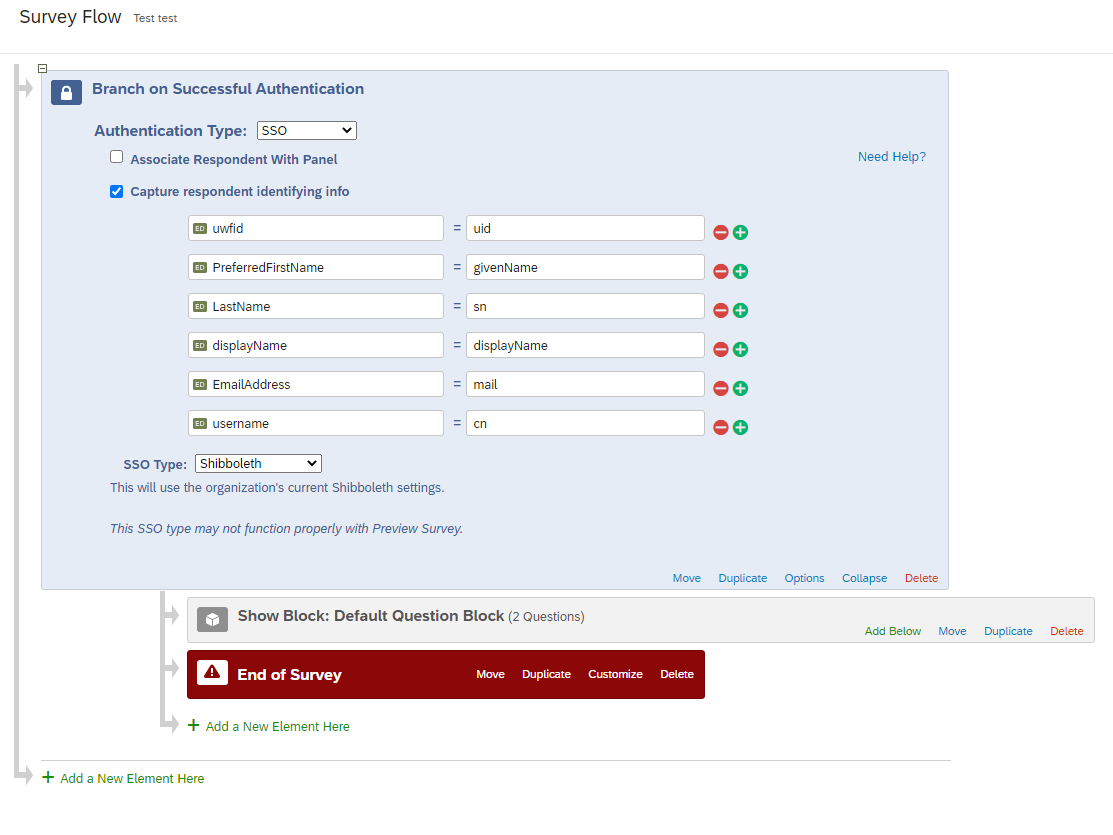Image resolution: width=1113 pixels, height=835 pixels.
Task: Edit the cn attribute field
Action: 586,424
